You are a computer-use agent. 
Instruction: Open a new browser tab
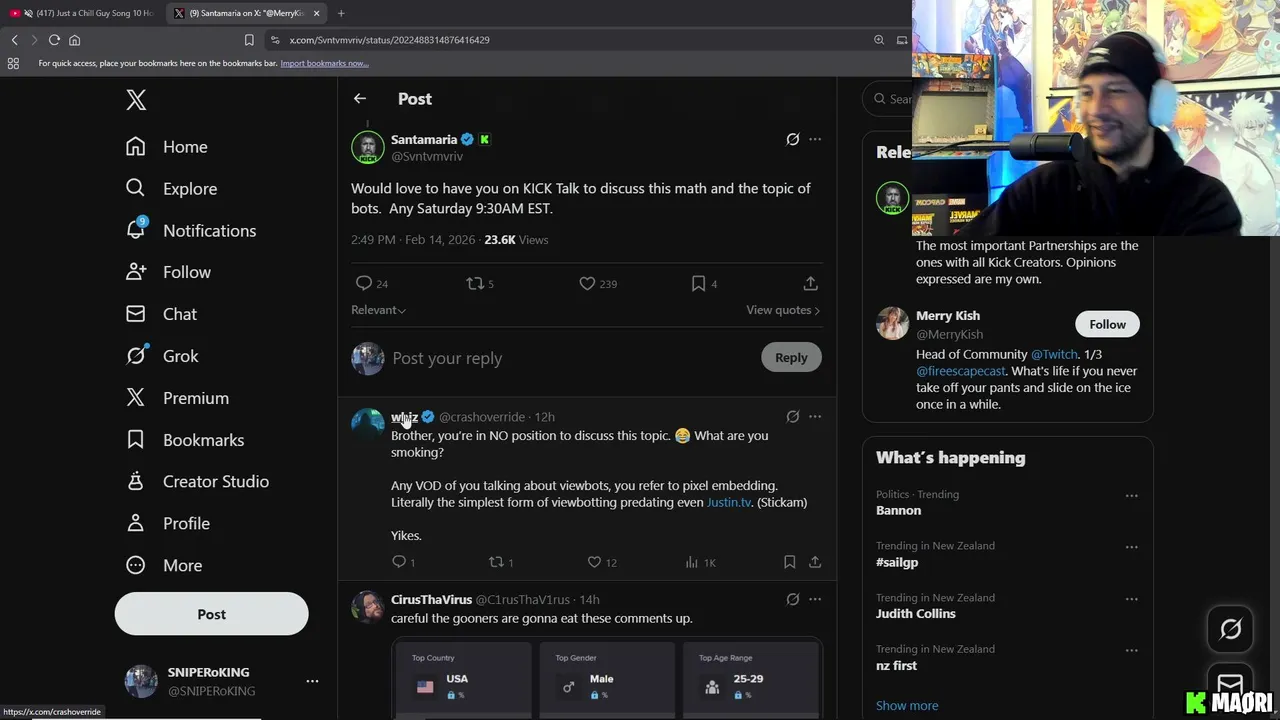point(341,13)
